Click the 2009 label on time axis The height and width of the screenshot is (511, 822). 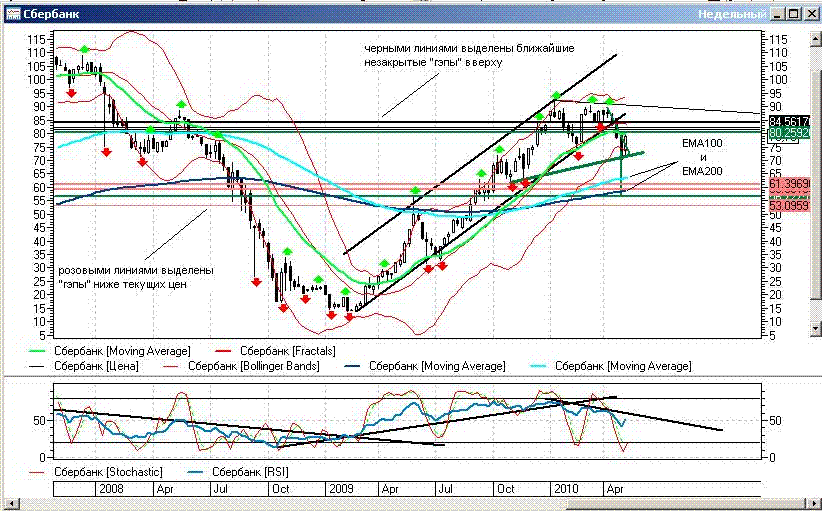[341, 489]
